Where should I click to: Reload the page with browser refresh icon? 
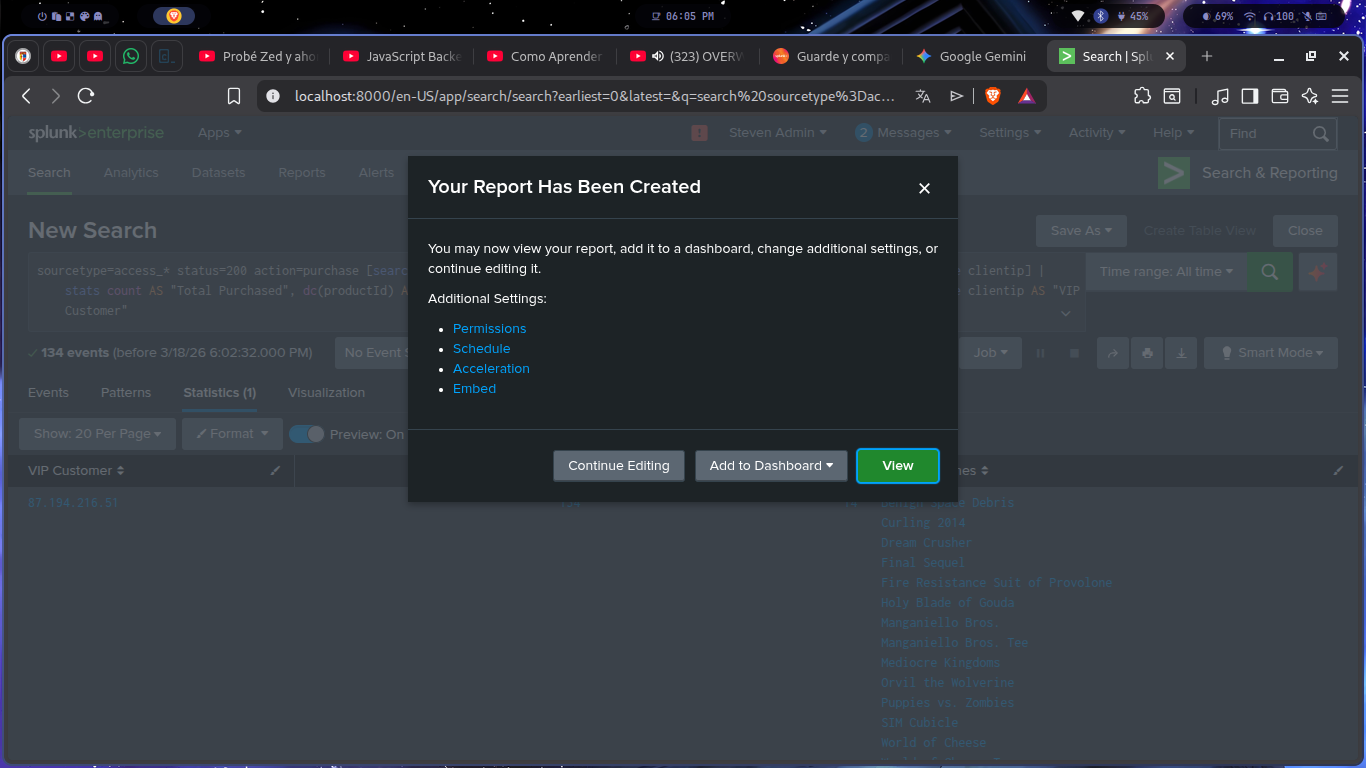point(86,96)
